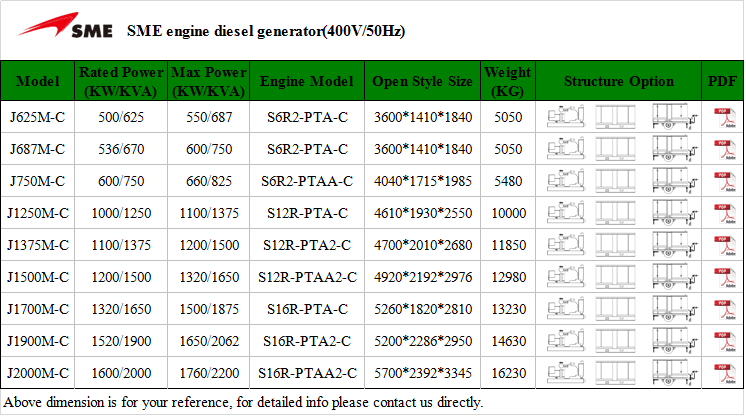This screenshot has width=746, height=417.
Task: Select open-type genset icon in J2000M-C row
Action: 566,372
